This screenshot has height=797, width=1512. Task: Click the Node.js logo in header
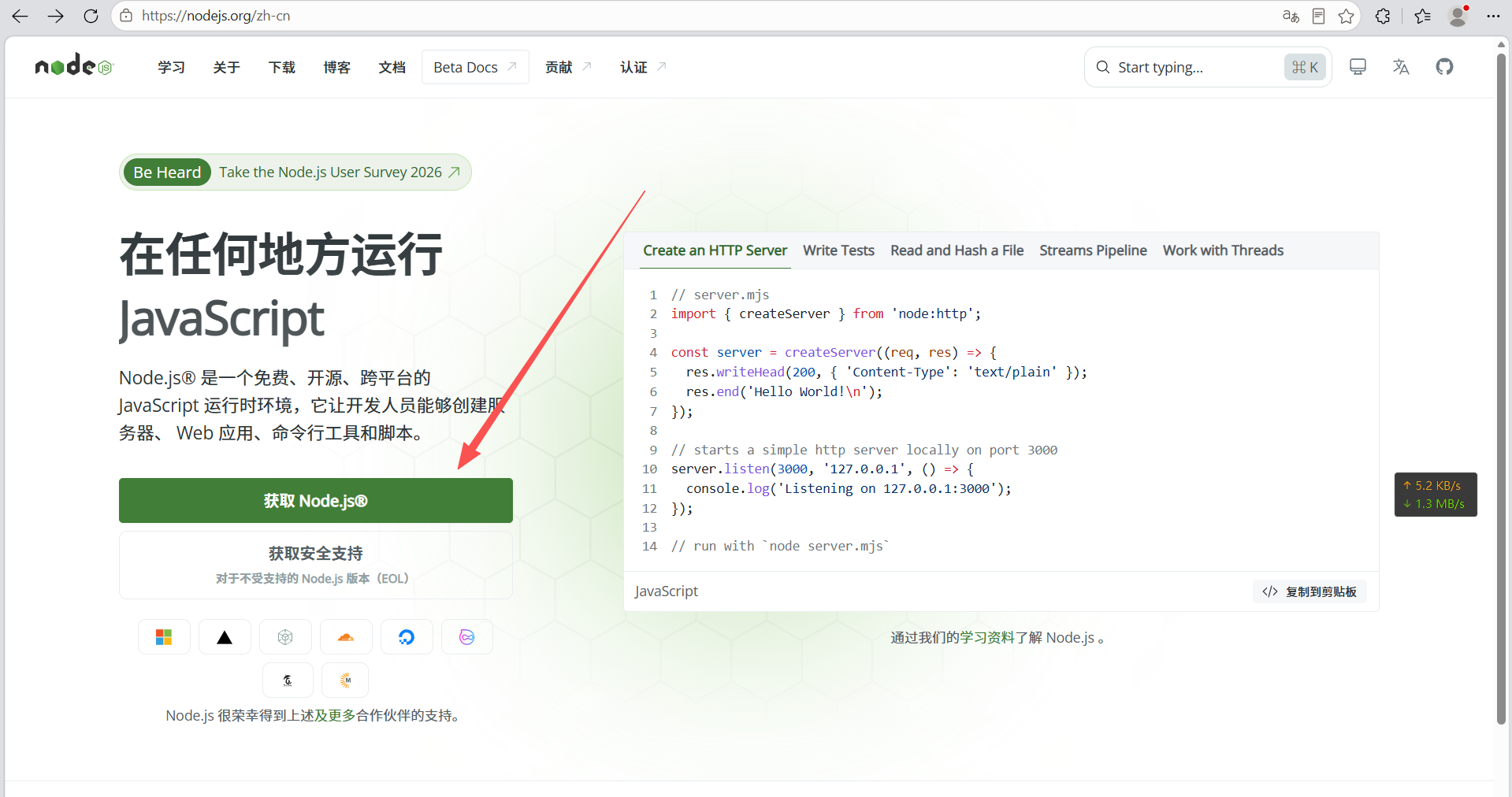pyautogui.click(x=74, y=65)
